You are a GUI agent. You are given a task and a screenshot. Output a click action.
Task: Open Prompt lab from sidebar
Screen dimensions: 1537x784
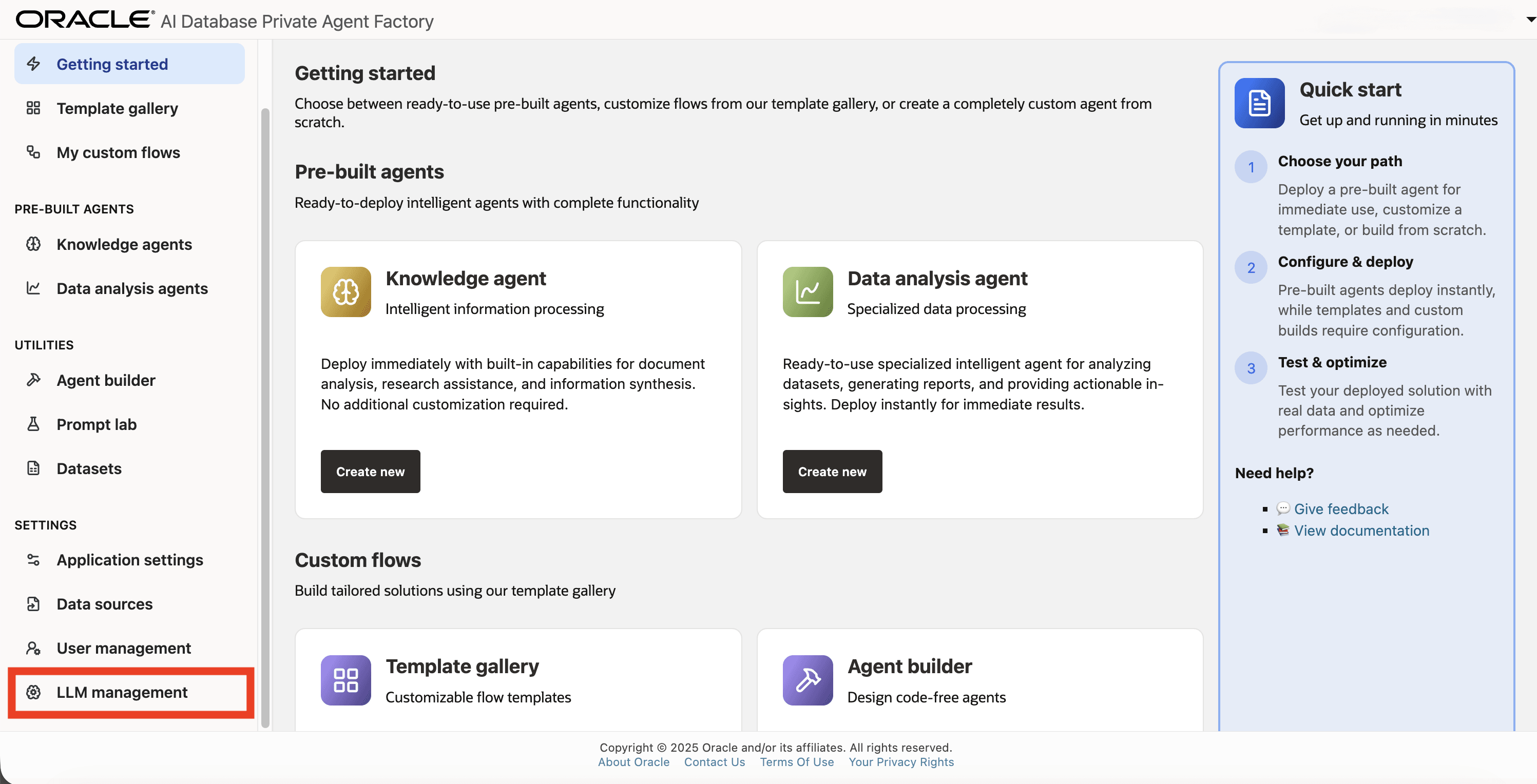129,424
